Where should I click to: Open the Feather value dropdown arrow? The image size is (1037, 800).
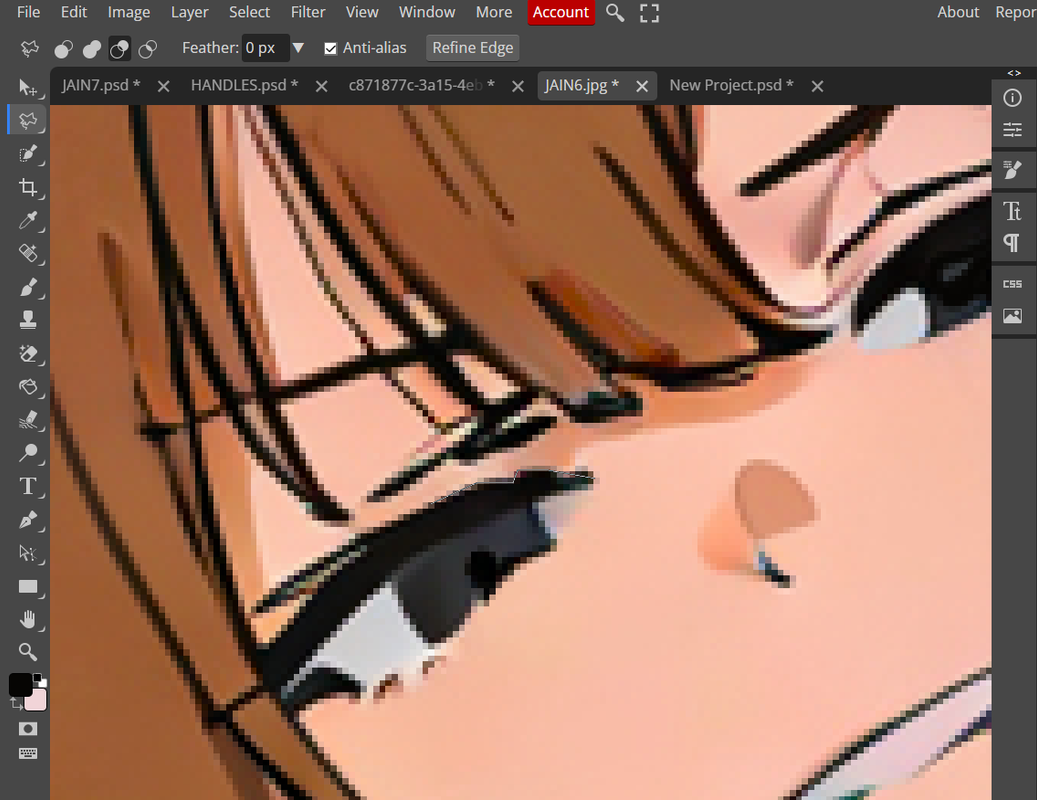(x=298, y=48)
